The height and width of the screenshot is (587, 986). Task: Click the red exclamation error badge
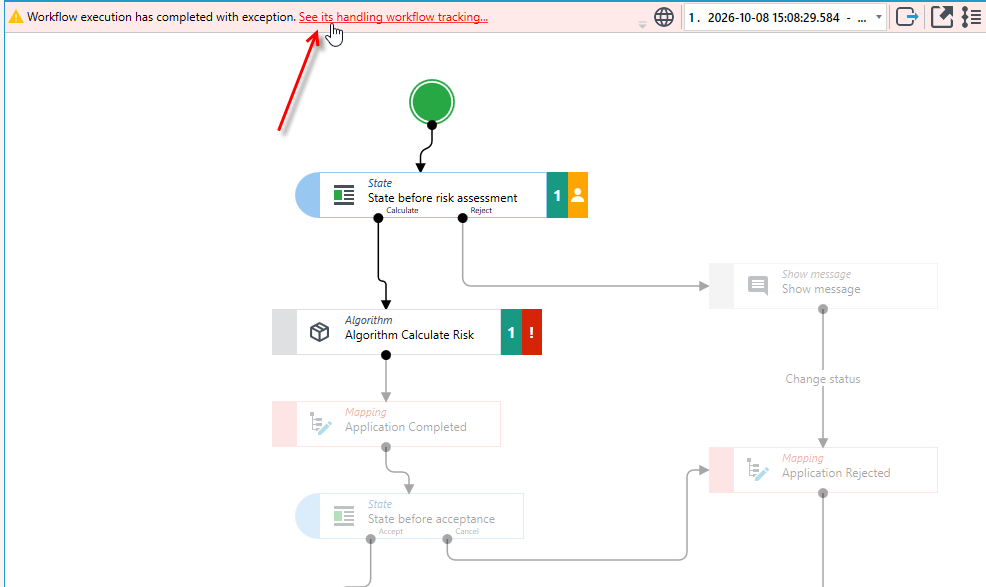(531, 332)
